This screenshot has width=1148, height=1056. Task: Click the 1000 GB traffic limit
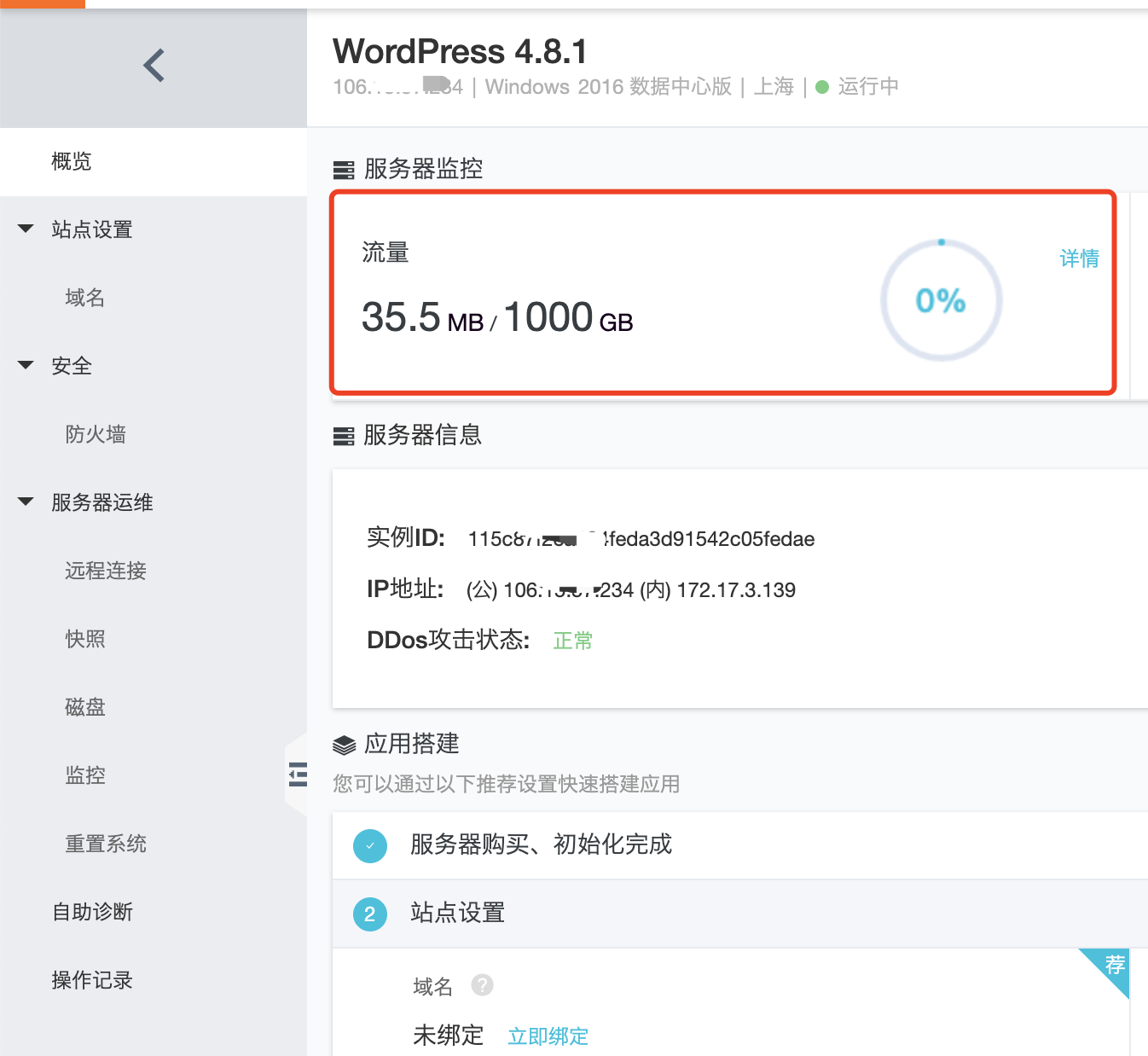click(x=569, y=317)
